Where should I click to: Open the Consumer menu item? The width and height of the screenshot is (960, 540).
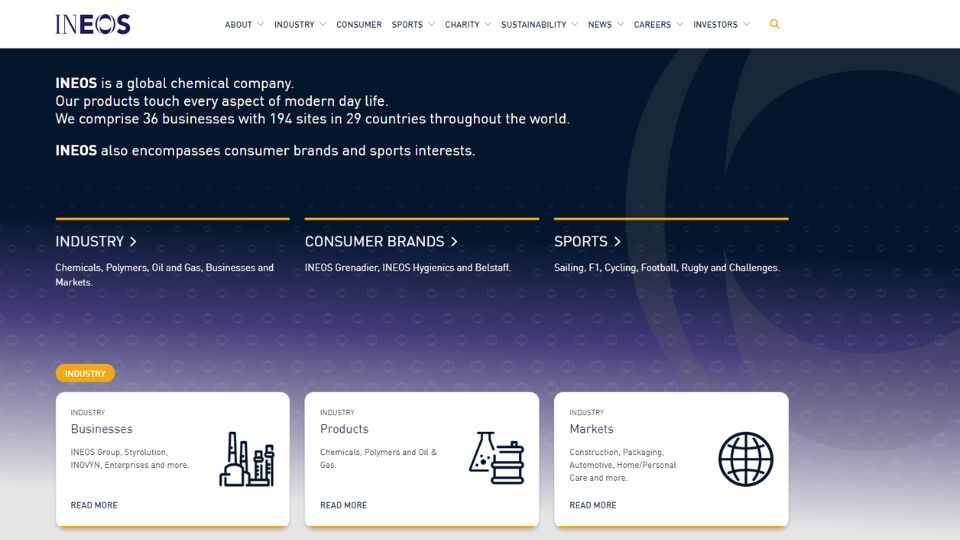(x=359, y=24)
